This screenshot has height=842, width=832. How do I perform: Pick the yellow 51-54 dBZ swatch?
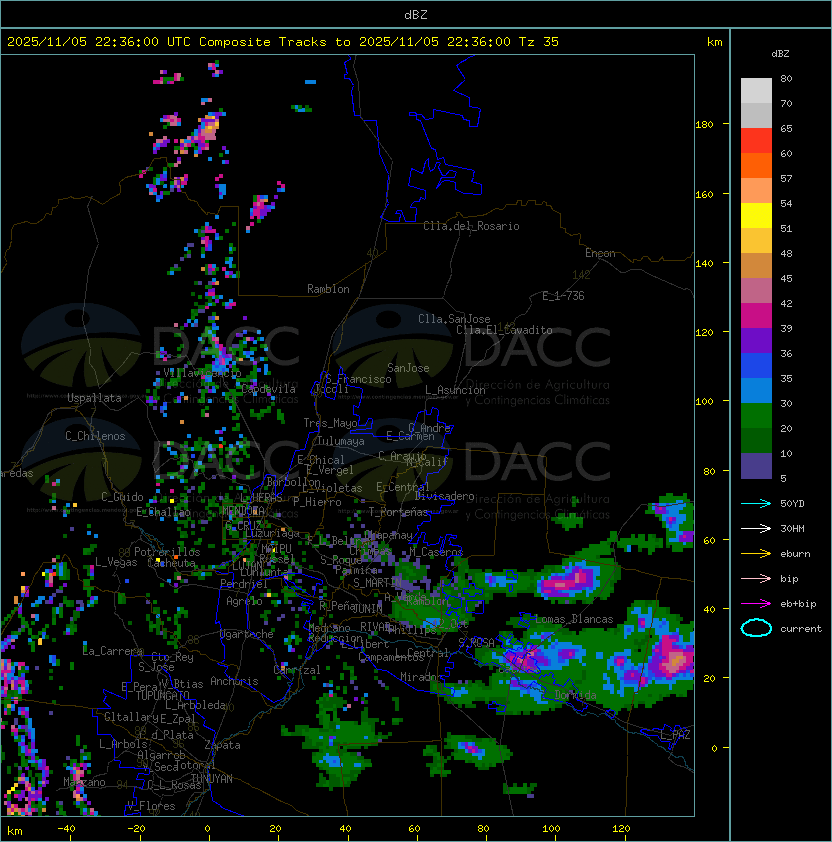[x=756, y=215]
